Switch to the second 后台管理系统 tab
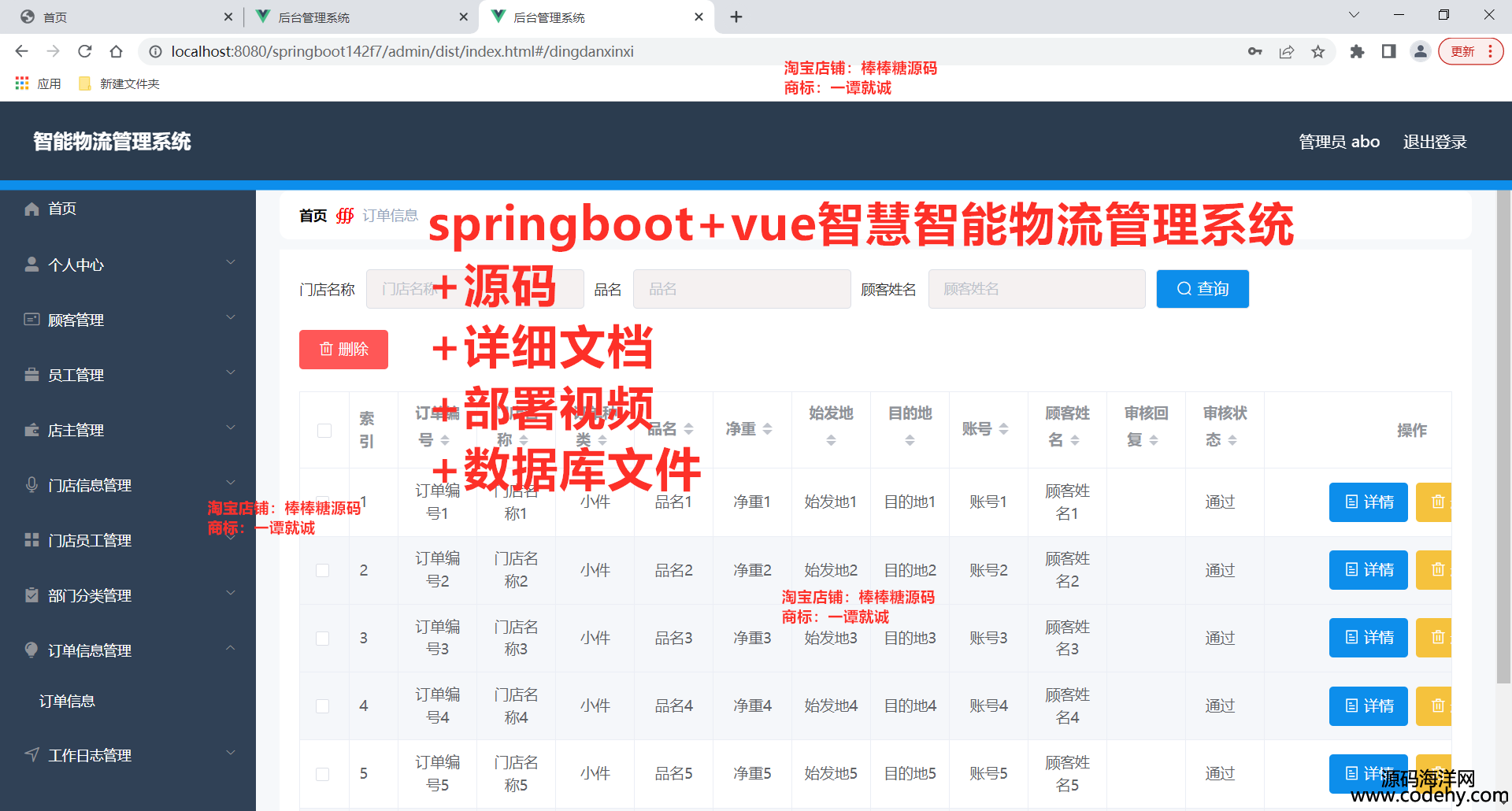This screenshot has width=1512, height=811. [361, 17]
